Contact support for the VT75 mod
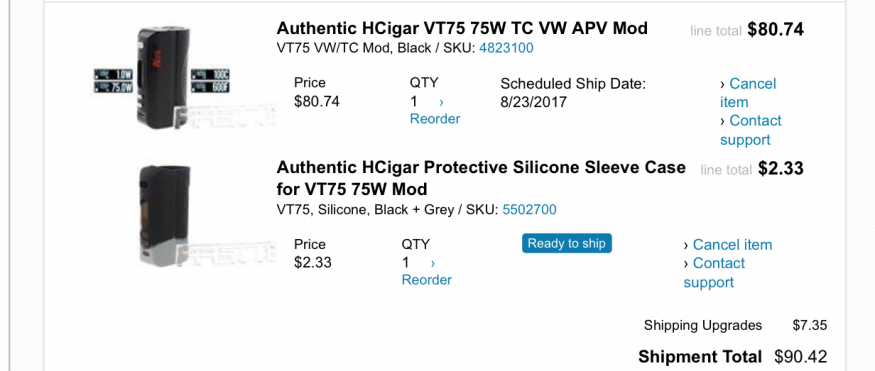Viewport: 875px width, 371px height. click(751, 130)
